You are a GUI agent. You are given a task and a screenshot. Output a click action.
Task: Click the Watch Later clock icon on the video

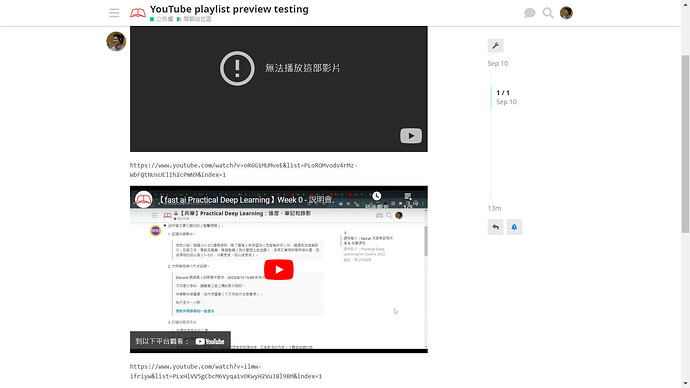click(x=377, y=196)
